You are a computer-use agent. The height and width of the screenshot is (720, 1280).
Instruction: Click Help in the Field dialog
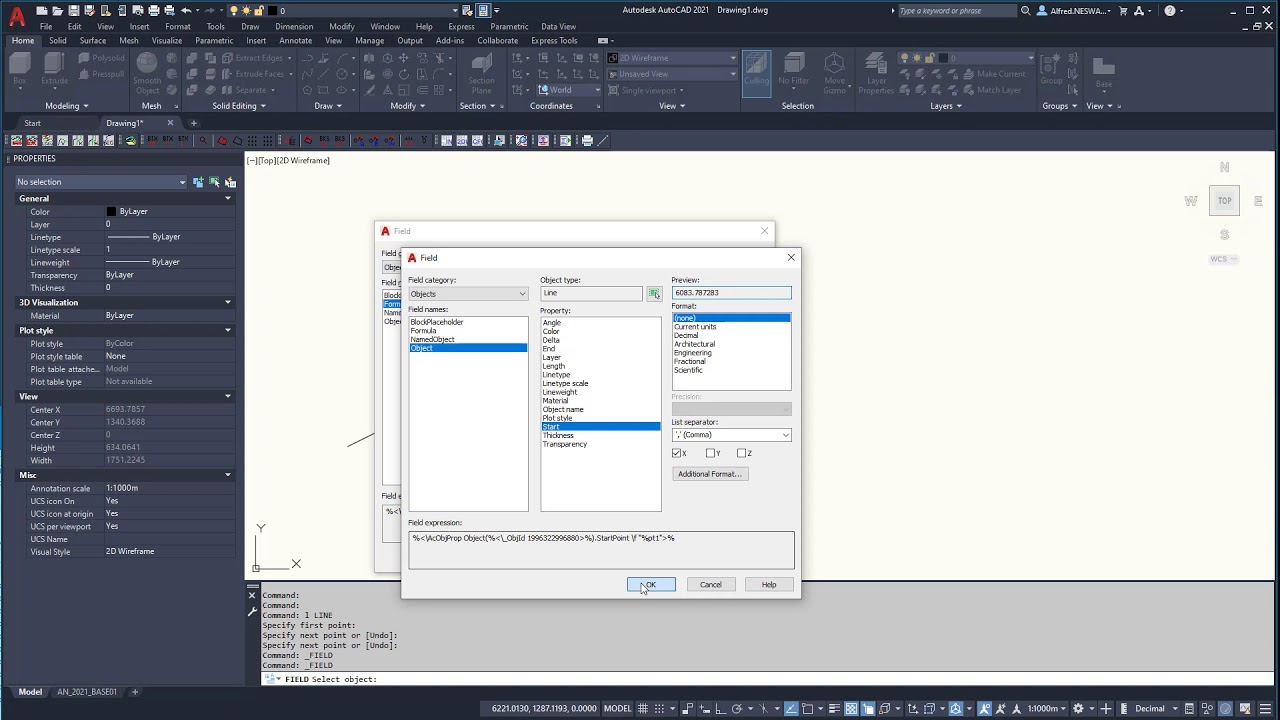[769, 584]
